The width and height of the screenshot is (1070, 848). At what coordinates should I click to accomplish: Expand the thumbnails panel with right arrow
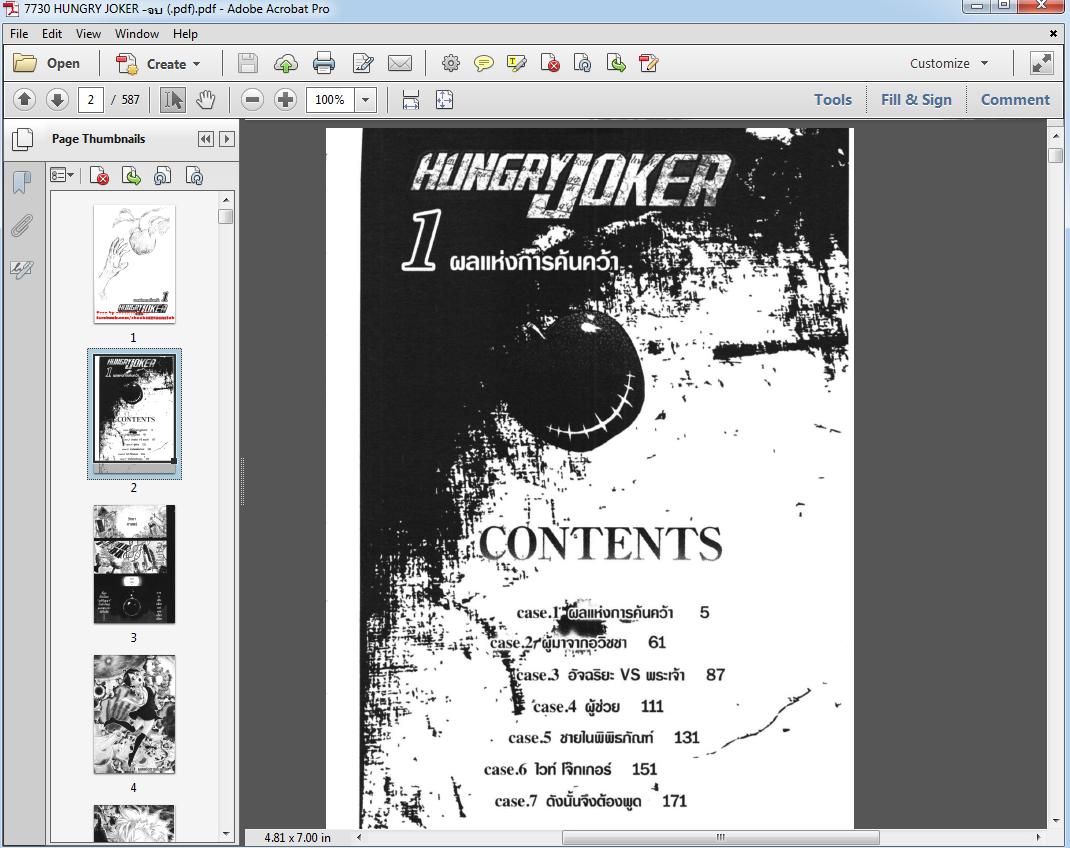[227, 139]
